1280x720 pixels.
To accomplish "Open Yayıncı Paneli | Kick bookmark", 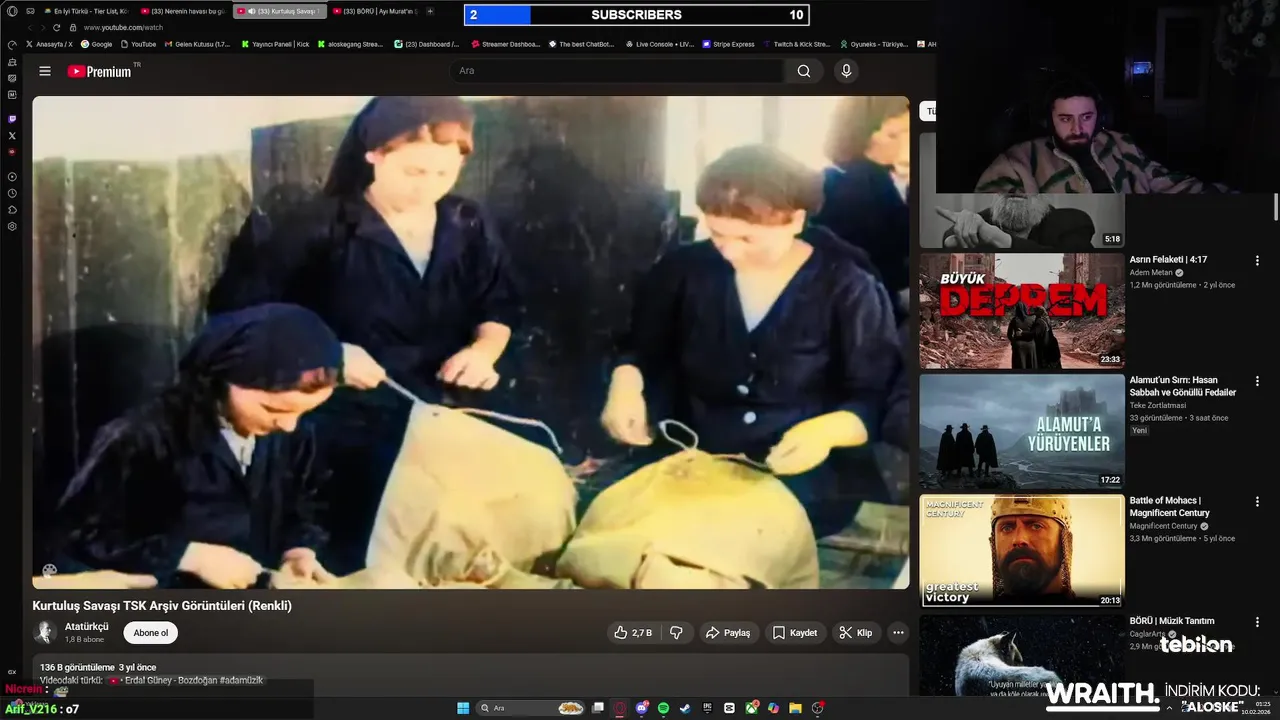I will coord(275,44).
